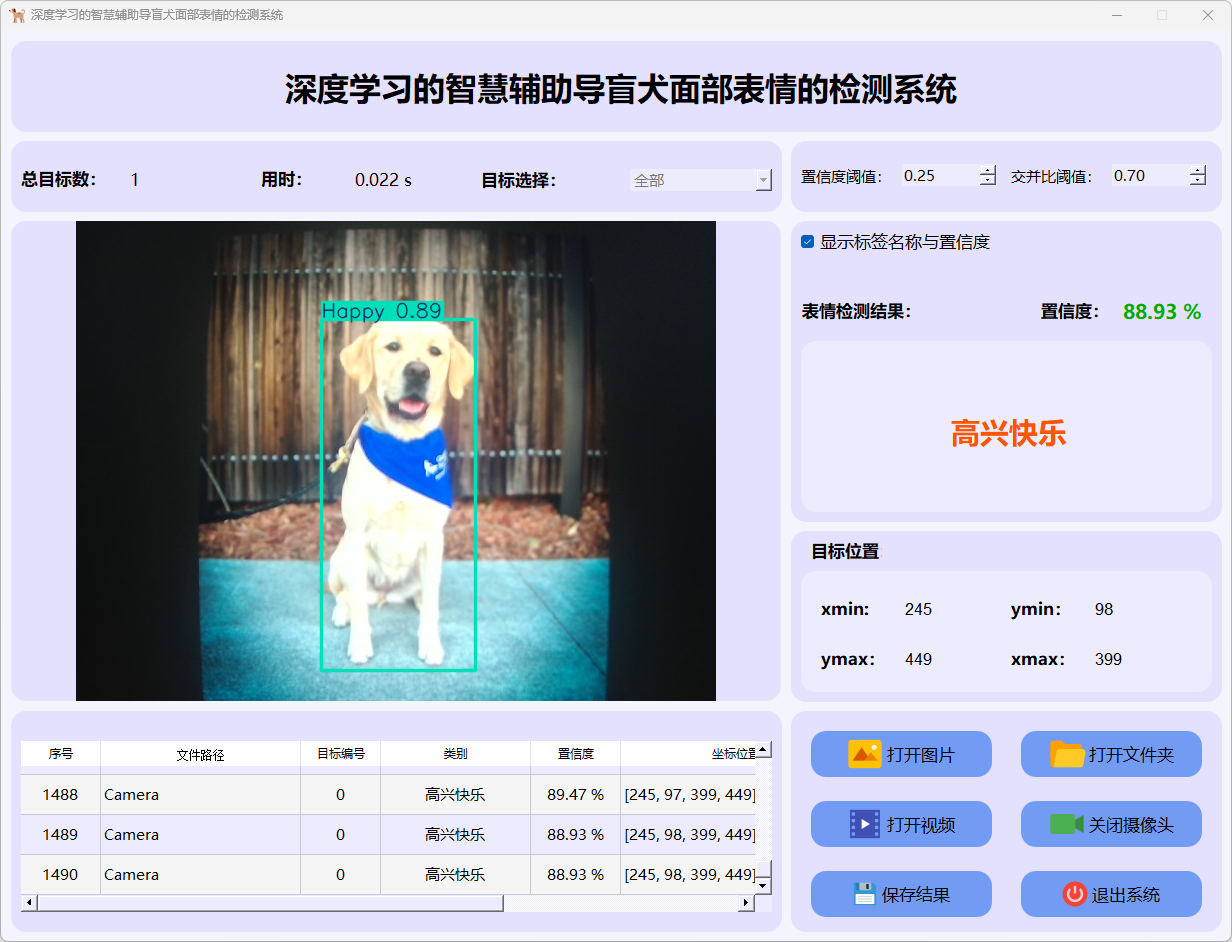Increase the confidence threshold with up arrow
This screenshot has height=942, width=1232.
point(988,171)
